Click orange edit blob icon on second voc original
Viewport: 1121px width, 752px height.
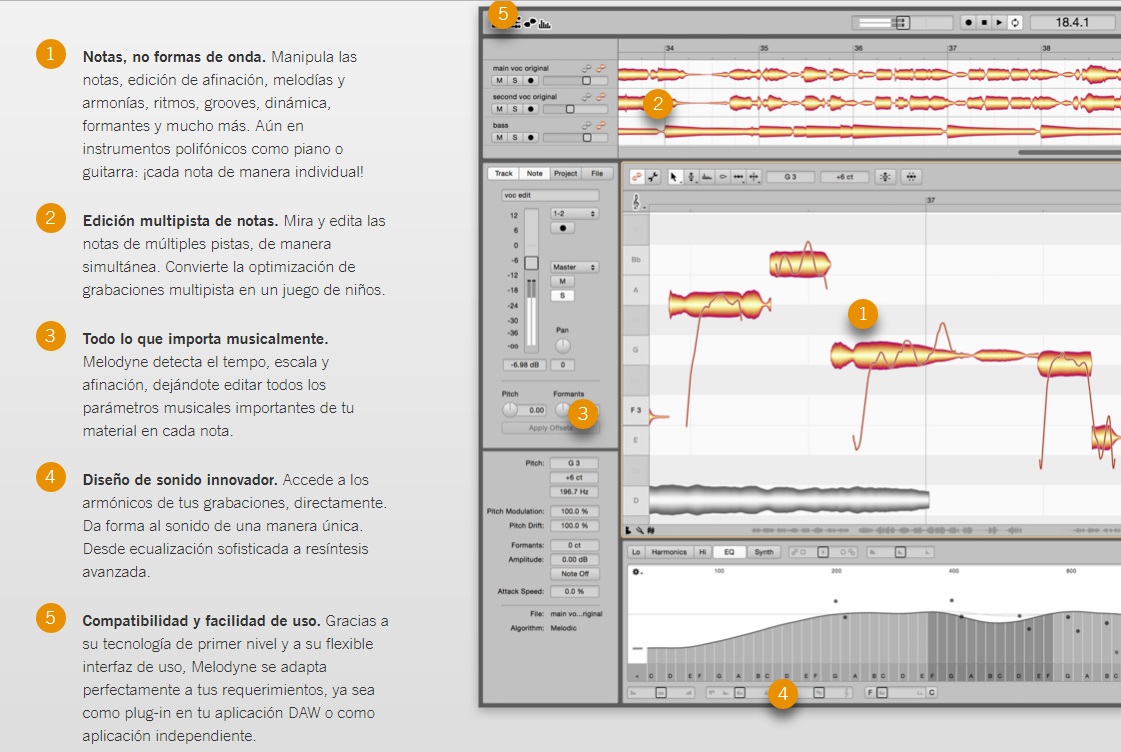click(601, 97)
